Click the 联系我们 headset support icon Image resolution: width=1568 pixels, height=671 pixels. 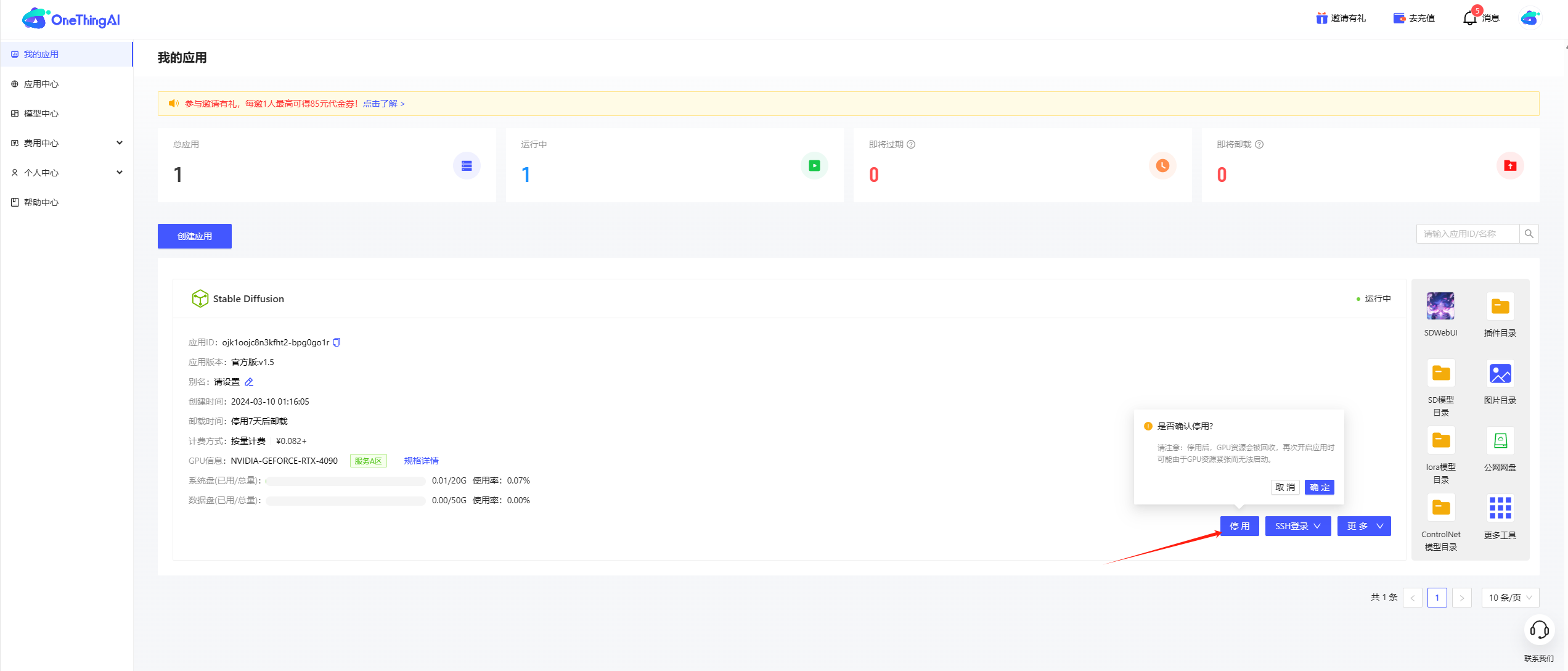pos(1538,630)
